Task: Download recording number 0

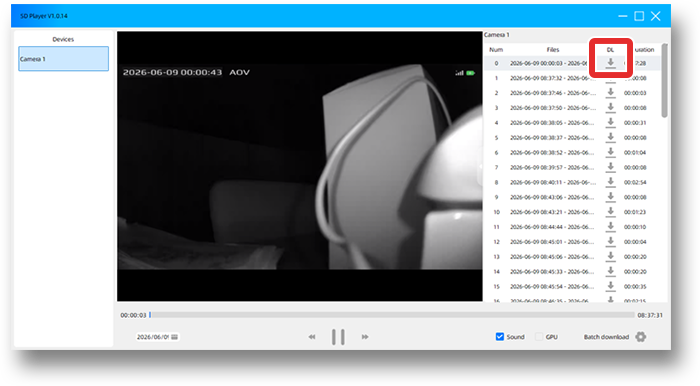Action: click(610, 63)
